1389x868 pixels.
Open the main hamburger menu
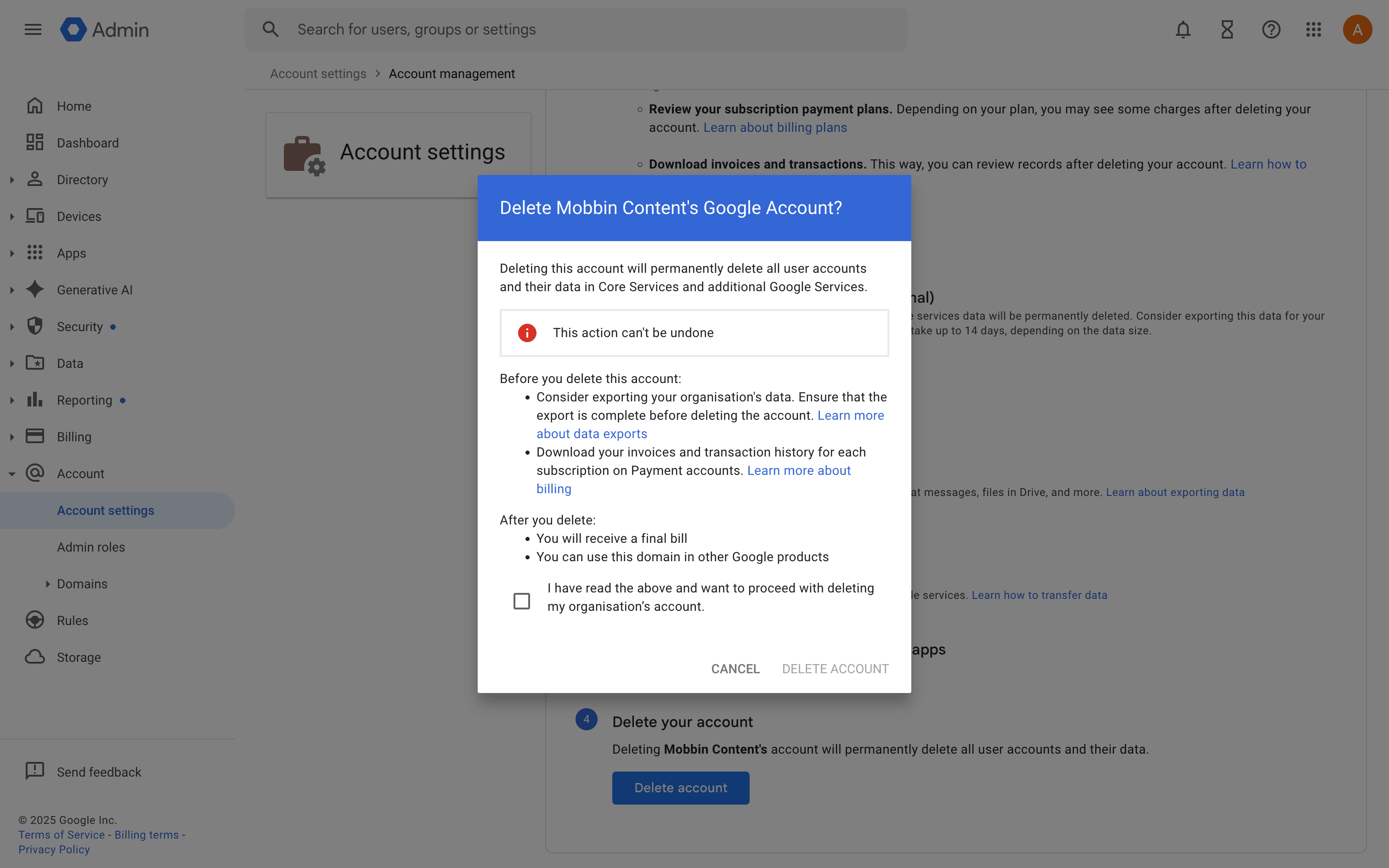coord(33,29)
